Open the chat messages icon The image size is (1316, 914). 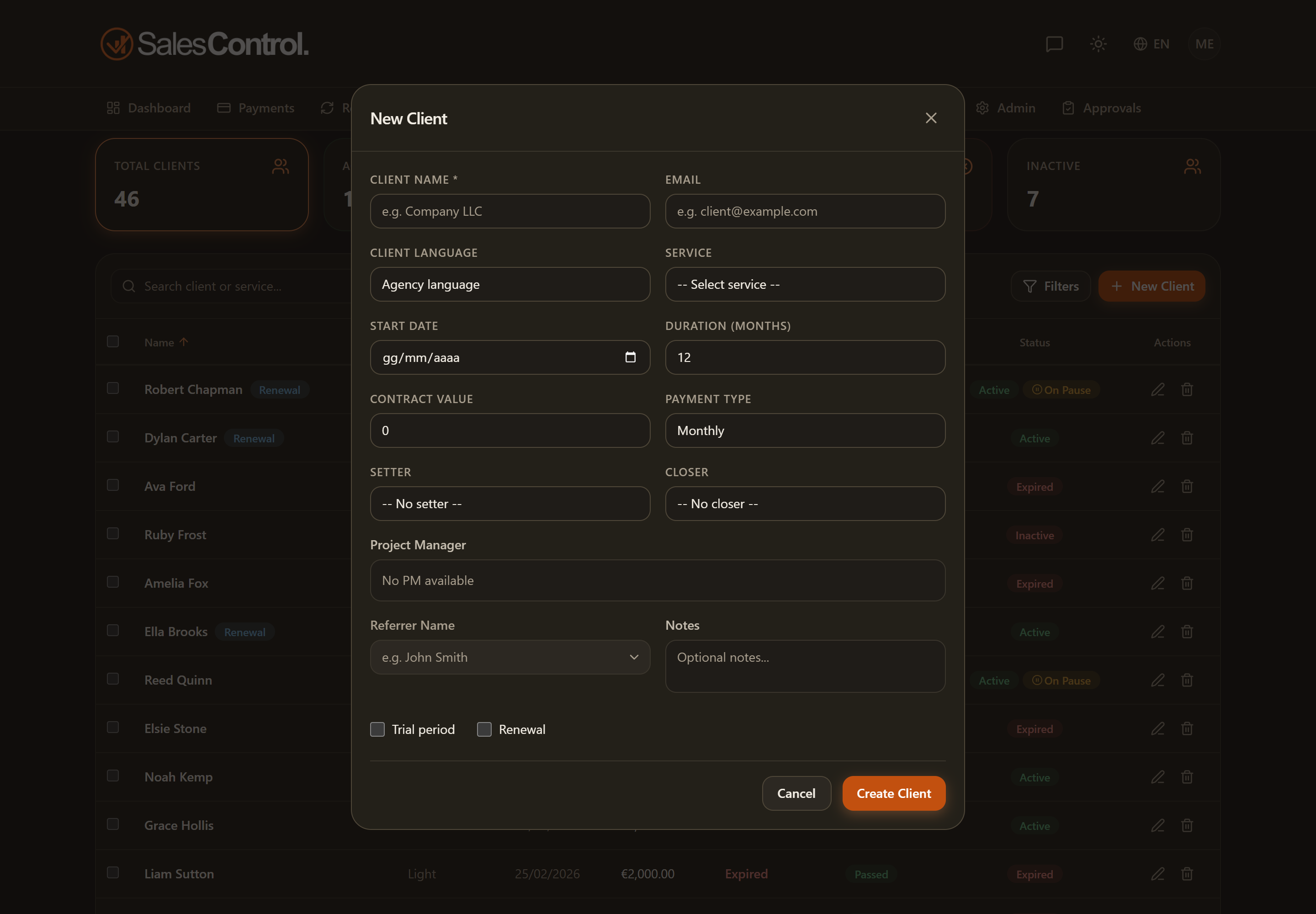click(x=1054, y=44)
